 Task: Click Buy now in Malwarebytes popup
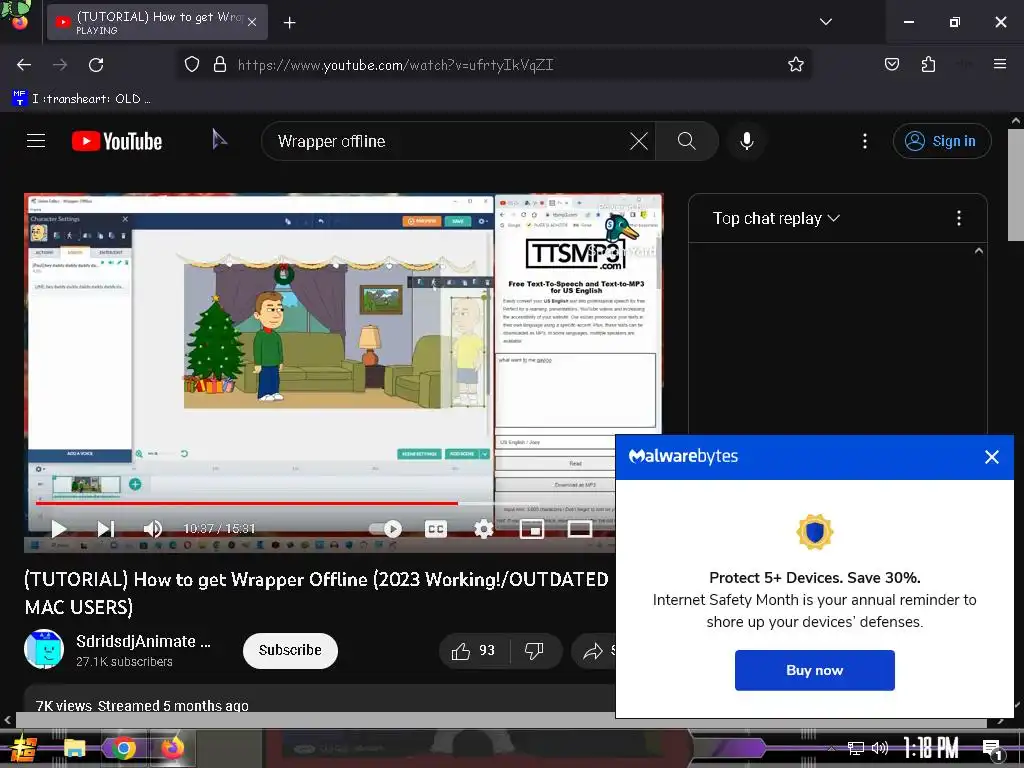[x=814, y=670]
